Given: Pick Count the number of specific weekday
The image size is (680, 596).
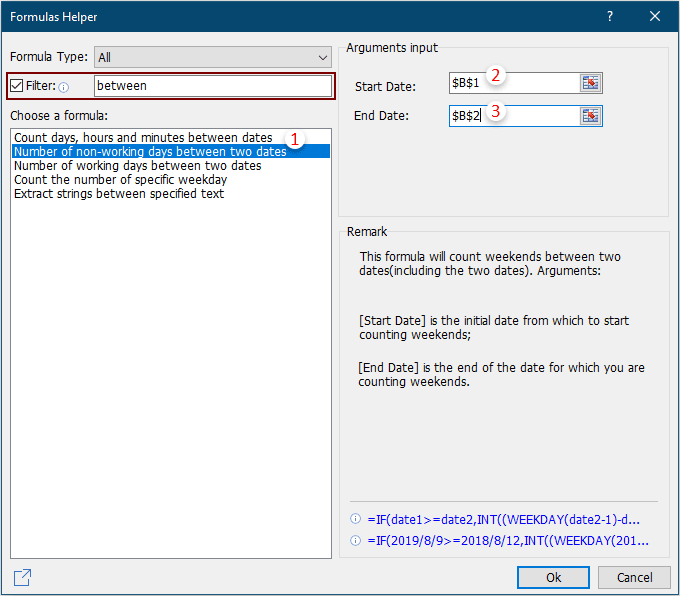Looking at the screenshot, I should pyautogui.click(x=120, y=180).
